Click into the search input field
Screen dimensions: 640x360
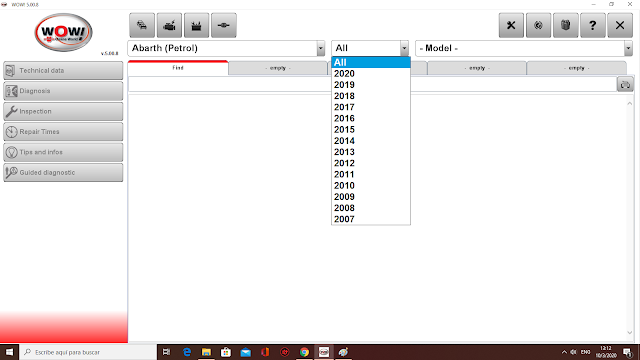[x=372, y=84]
